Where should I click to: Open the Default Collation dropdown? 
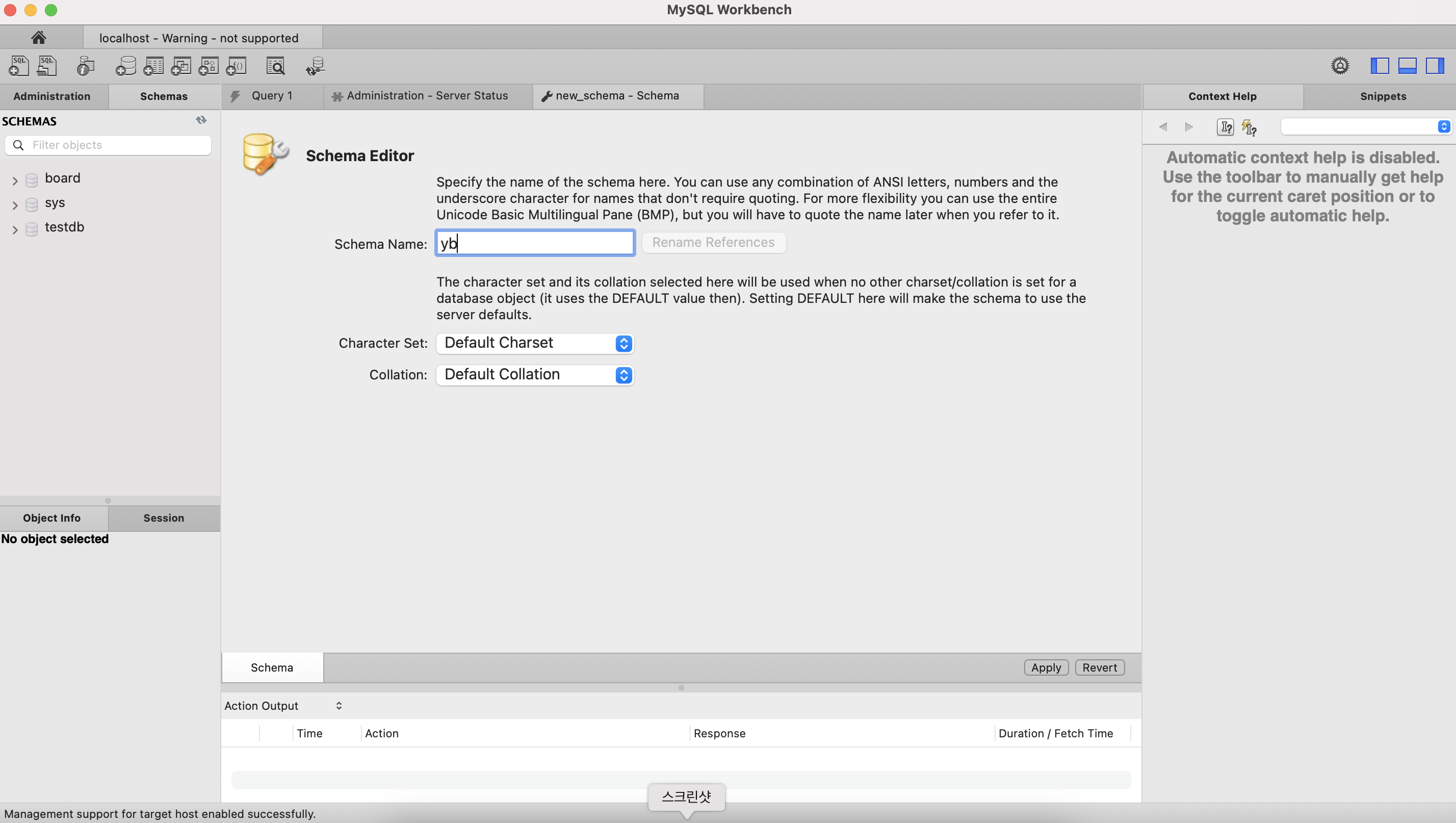535,375
